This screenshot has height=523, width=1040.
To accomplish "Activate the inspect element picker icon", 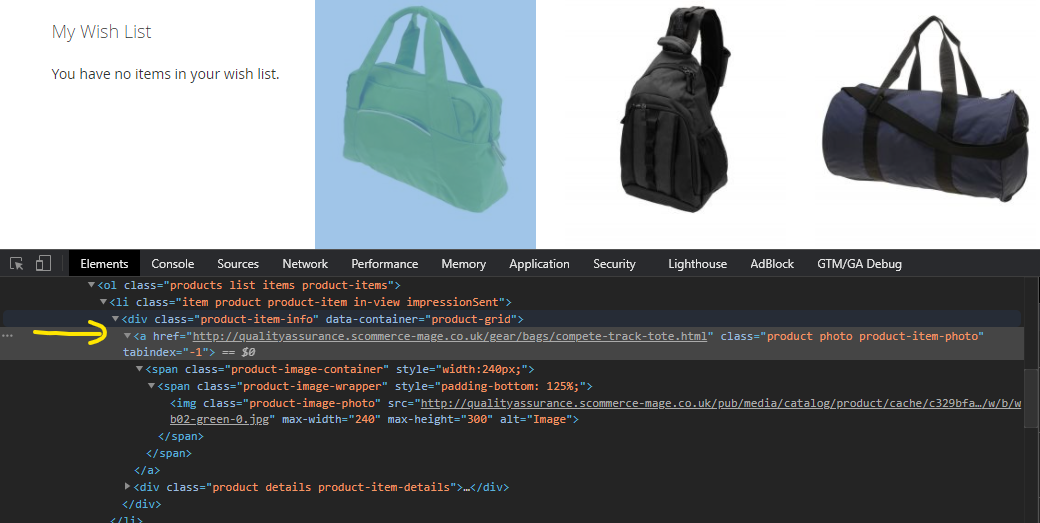I will click(17, 264).
